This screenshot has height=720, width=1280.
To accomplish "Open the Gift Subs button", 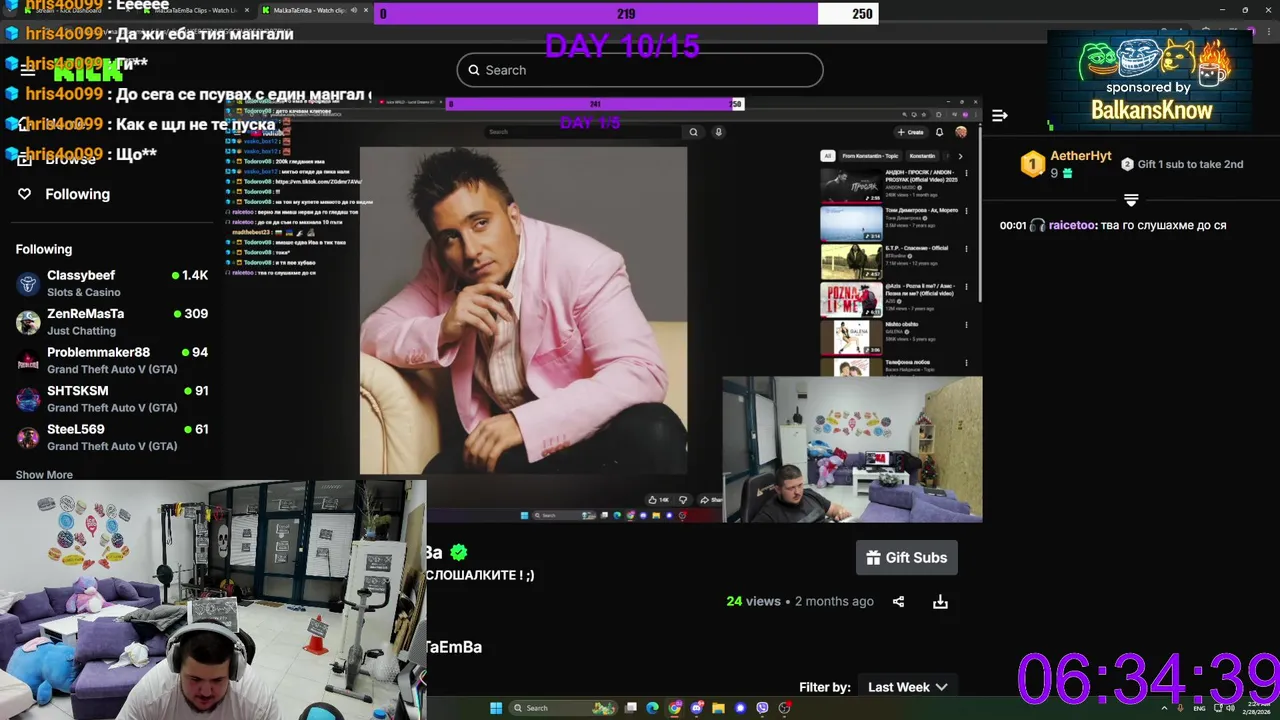I will 907,558.
